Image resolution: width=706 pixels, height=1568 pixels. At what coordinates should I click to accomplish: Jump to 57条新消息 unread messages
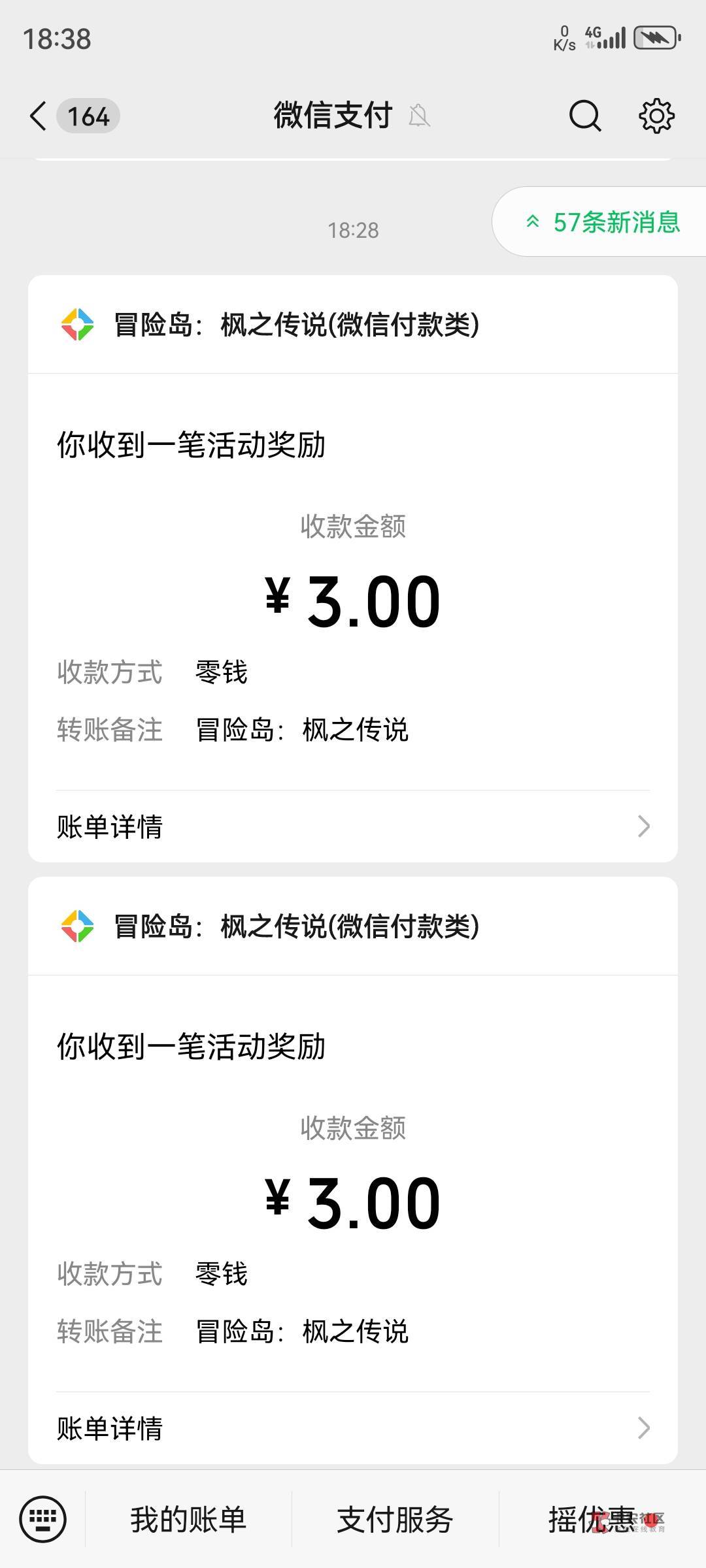click(x=603, y=222)
